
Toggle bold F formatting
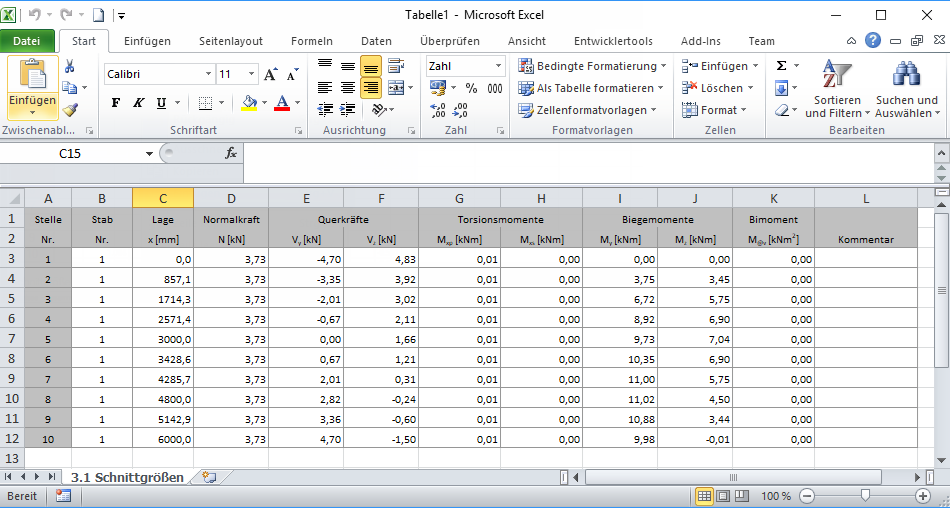[116, 103]
